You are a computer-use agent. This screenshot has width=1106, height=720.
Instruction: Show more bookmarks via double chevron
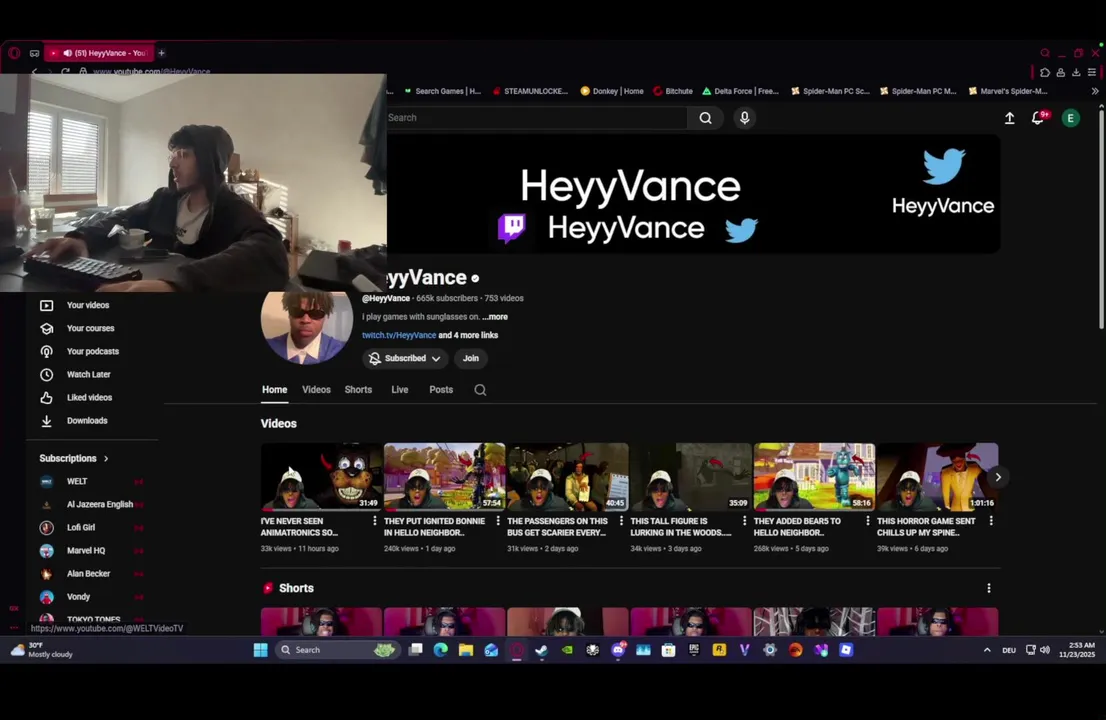tap(1095, 91)
